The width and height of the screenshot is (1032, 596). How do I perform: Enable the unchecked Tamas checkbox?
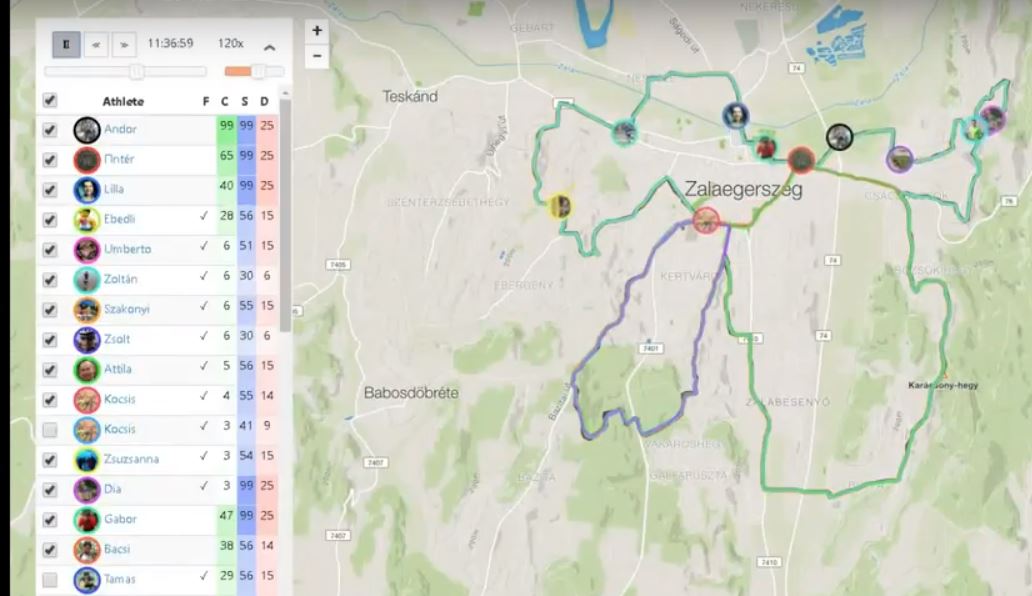tap(49, 580)
